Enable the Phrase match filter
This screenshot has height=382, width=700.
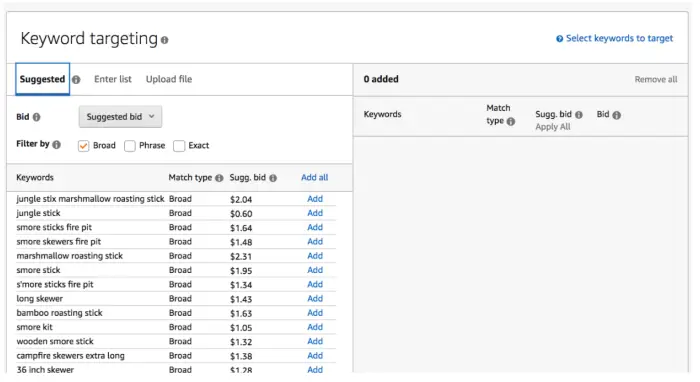130,146
